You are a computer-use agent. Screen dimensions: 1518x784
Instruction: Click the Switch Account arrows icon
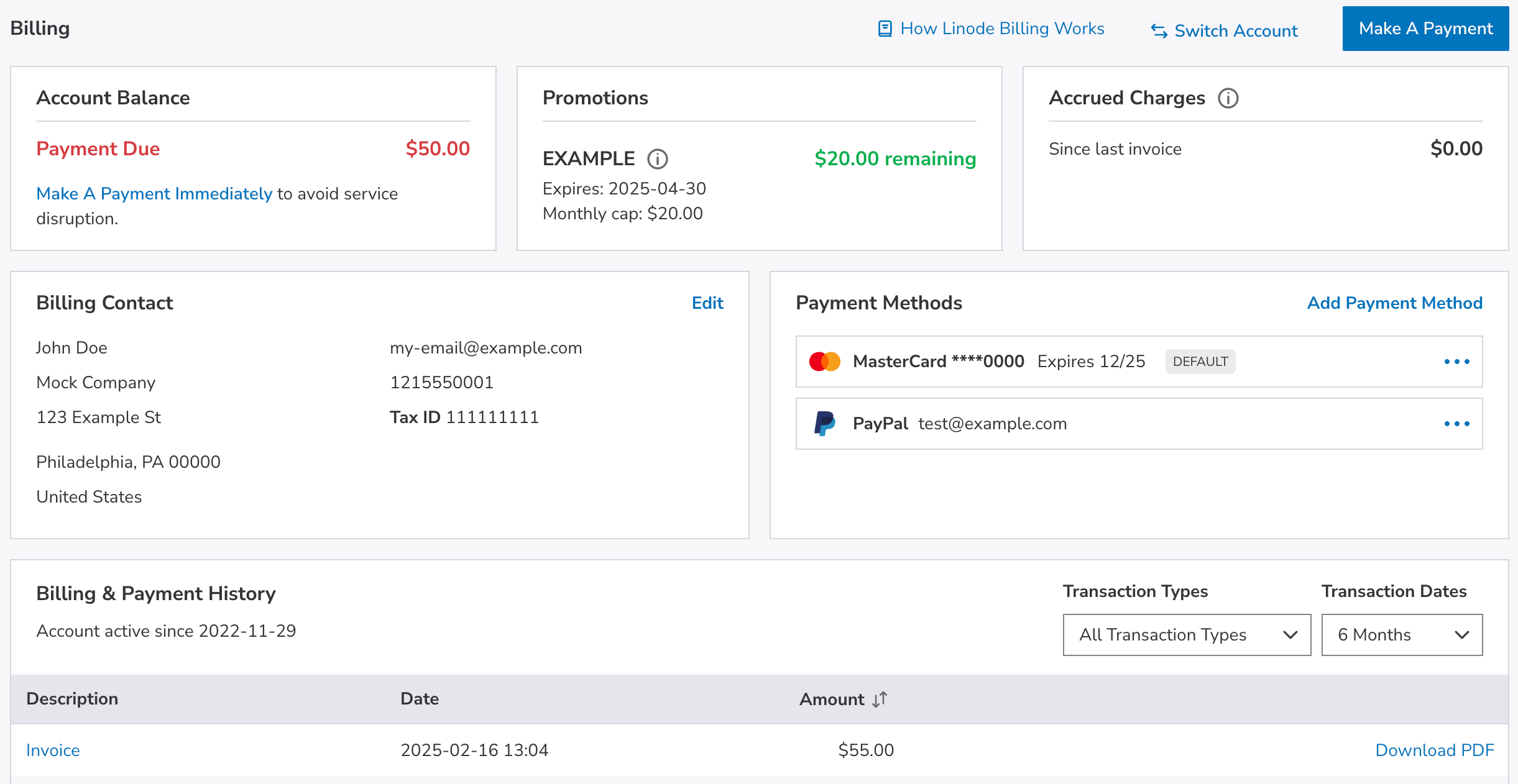(x=1159, y=30)
